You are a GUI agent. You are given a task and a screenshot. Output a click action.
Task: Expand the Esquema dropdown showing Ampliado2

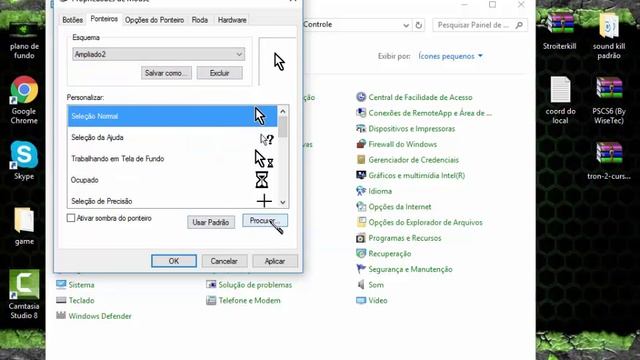tap(158, 54)
